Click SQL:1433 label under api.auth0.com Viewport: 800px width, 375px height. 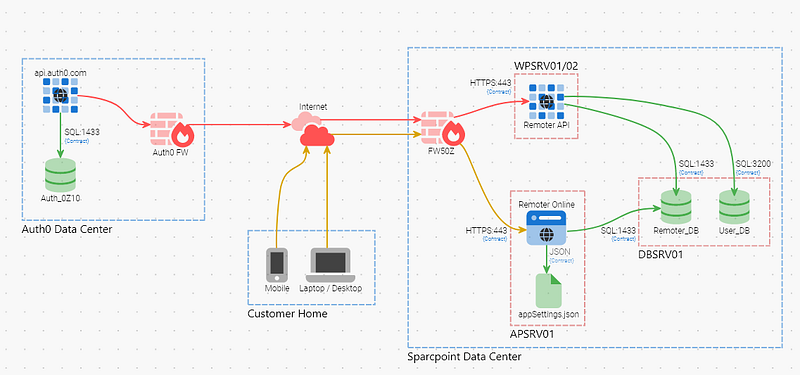click(x=82, y=132)
